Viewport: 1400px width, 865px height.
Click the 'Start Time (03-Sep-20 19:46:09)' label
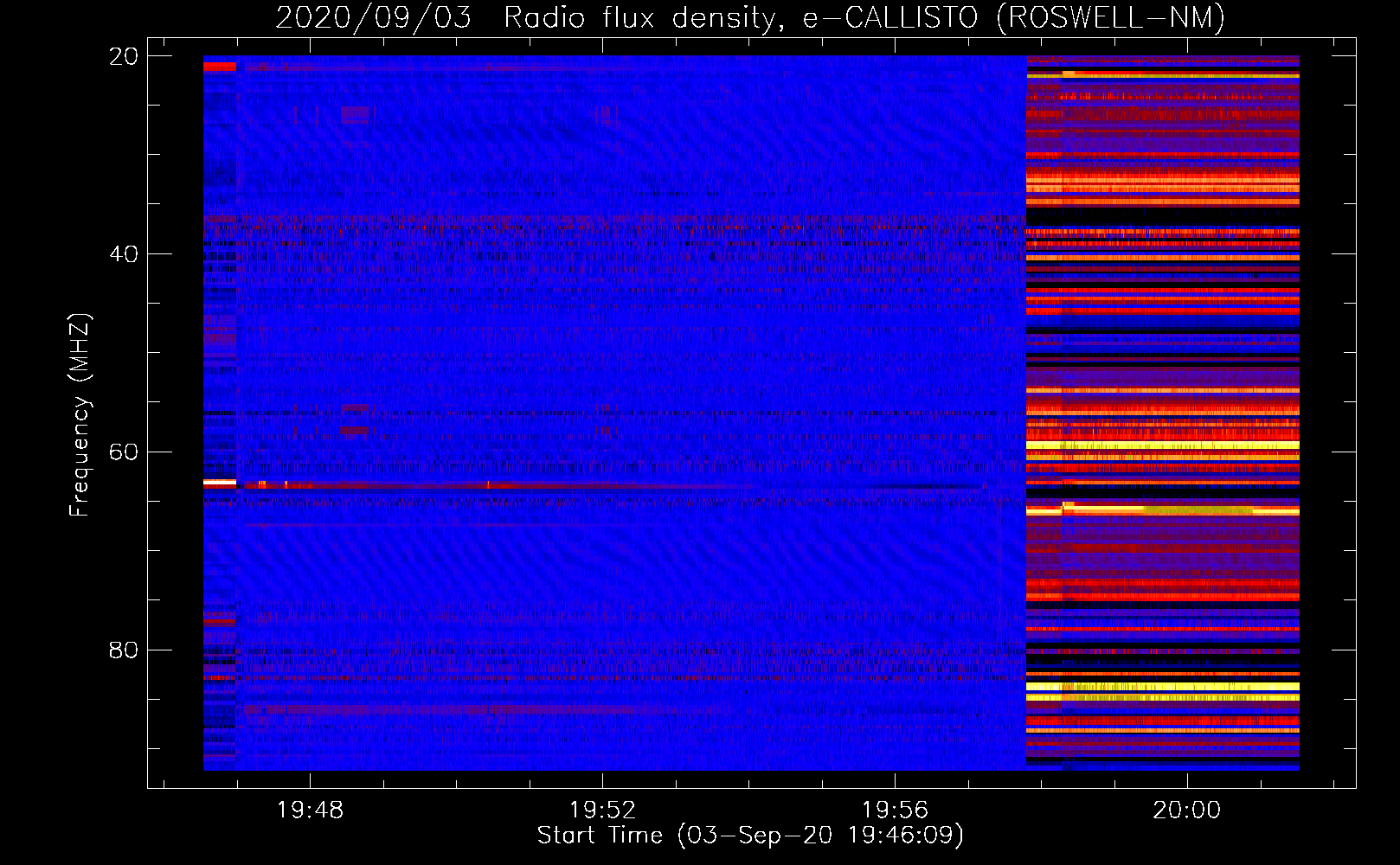point(750,836)
